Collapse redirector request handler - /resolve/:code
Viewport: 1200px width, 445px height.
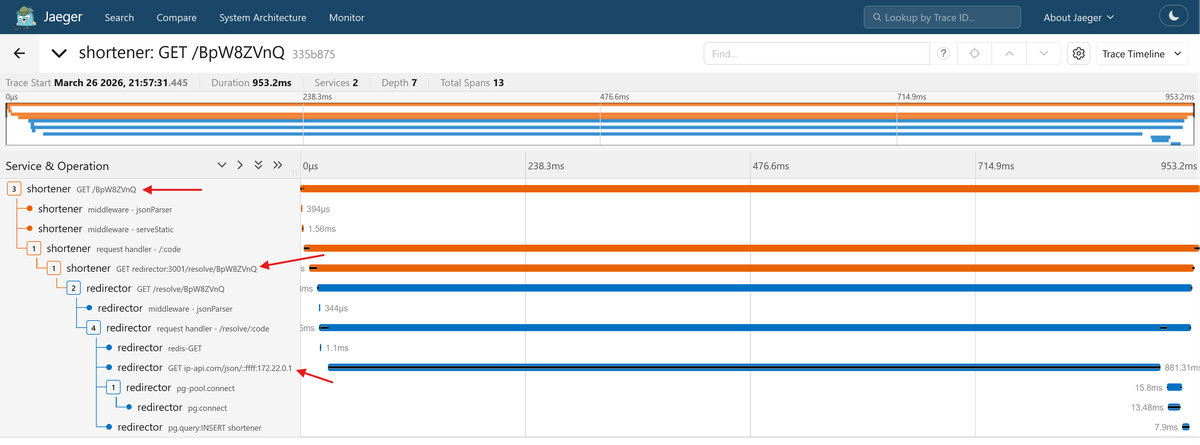94,327
